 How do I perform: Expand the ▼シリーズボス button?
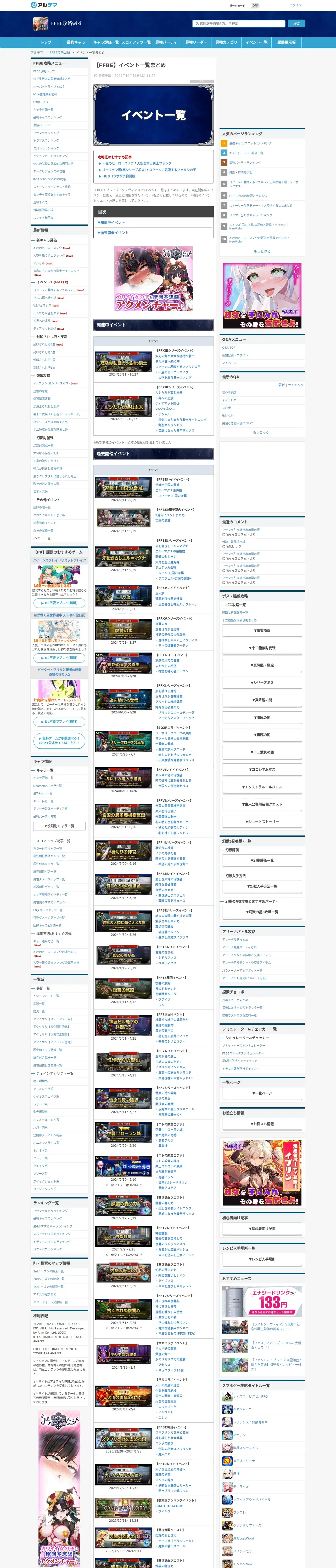(x=262, y=682)
